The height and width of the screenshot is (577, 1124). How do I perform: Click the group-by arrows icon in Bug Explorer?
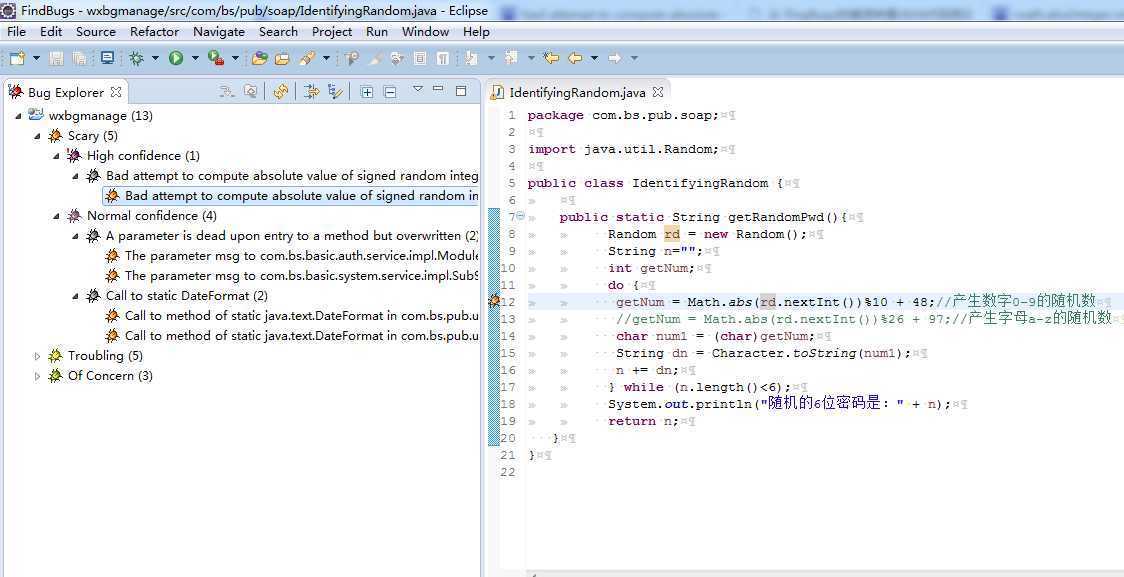coord(311,92)
